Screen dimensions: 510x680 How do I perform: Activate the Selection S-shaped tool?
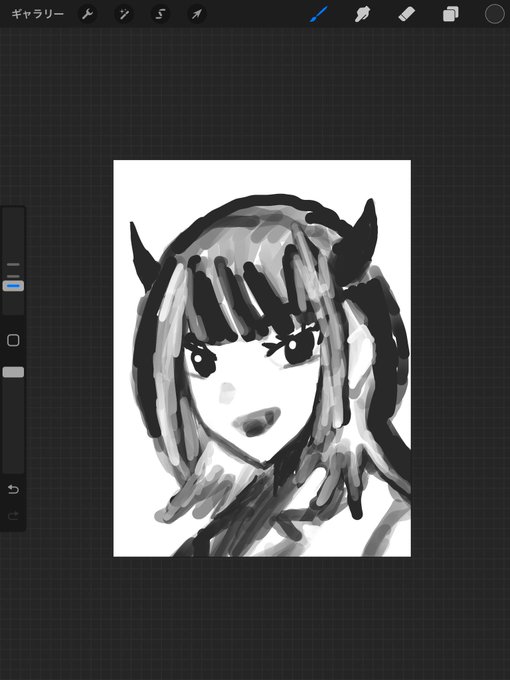coord(160,14)
